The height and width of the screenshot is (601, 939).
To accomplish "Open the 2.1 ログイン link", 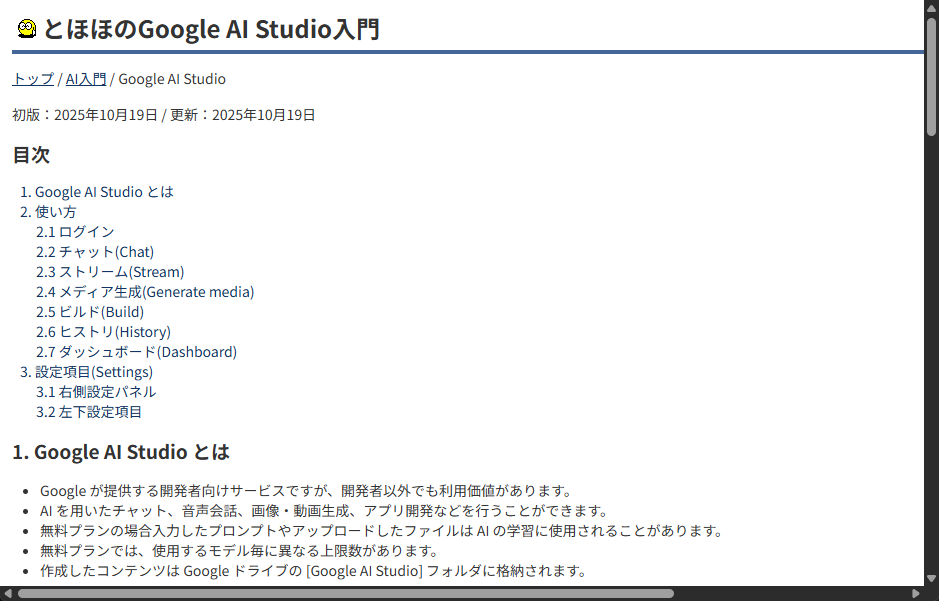I will [74, 231].
